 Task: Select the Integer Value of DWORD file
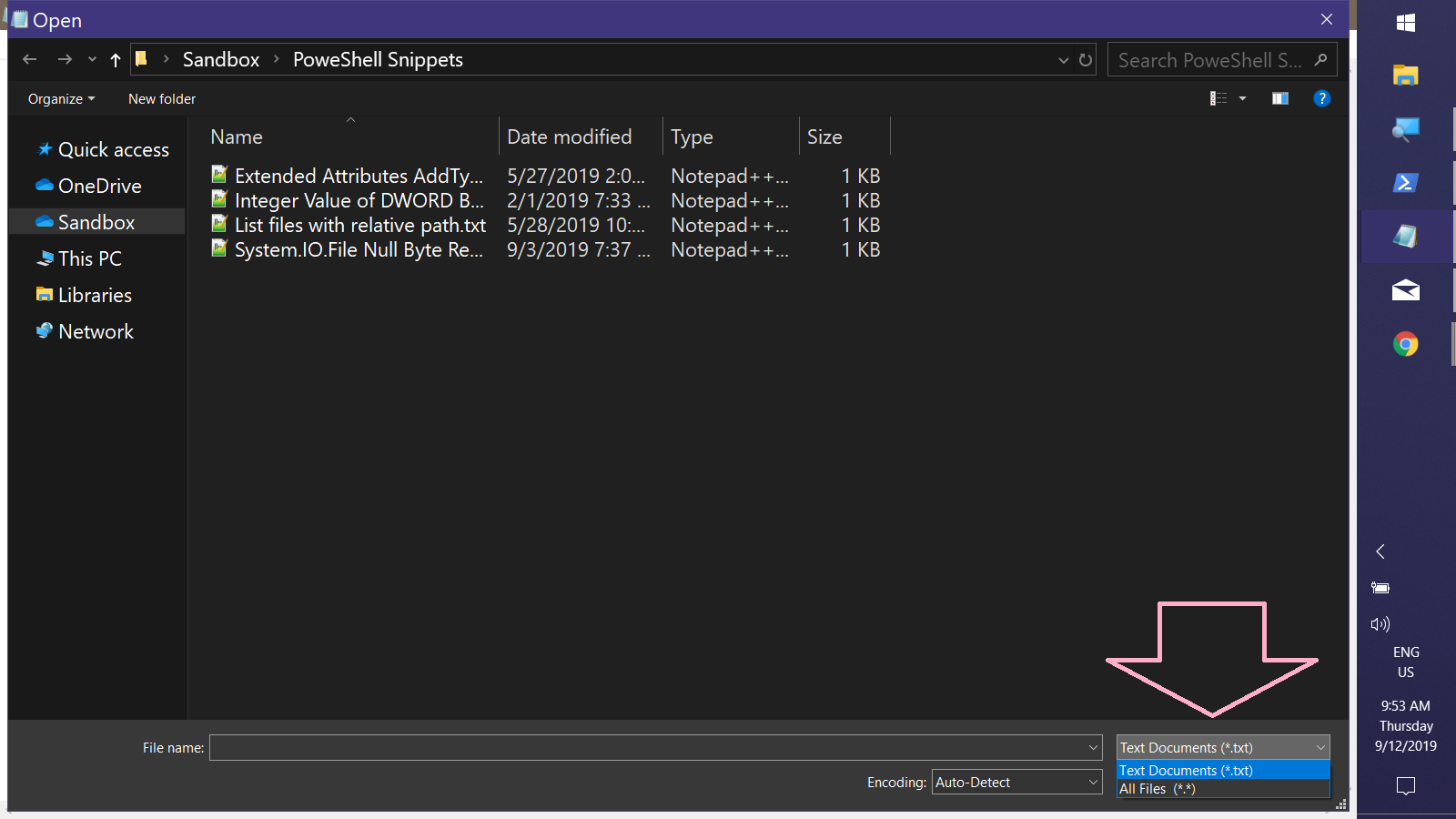359,200
